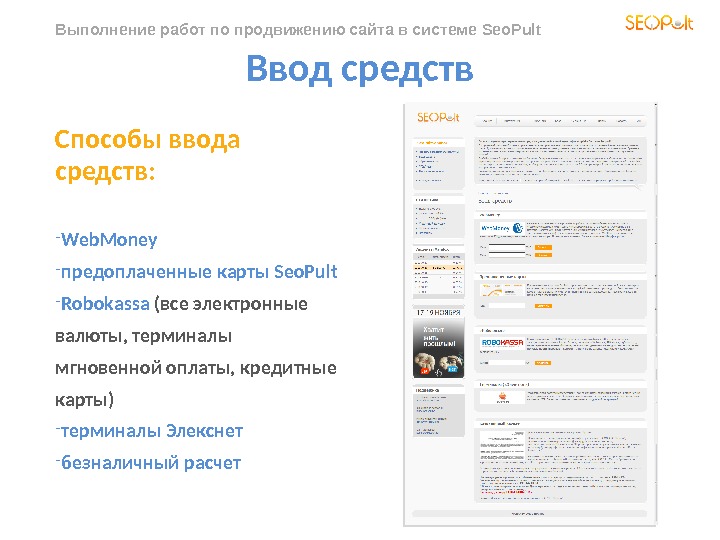The width and height of the screenshot is (720, 540).
Task: Click the 'Ввод средств' slide title
Action: (360, 69)
